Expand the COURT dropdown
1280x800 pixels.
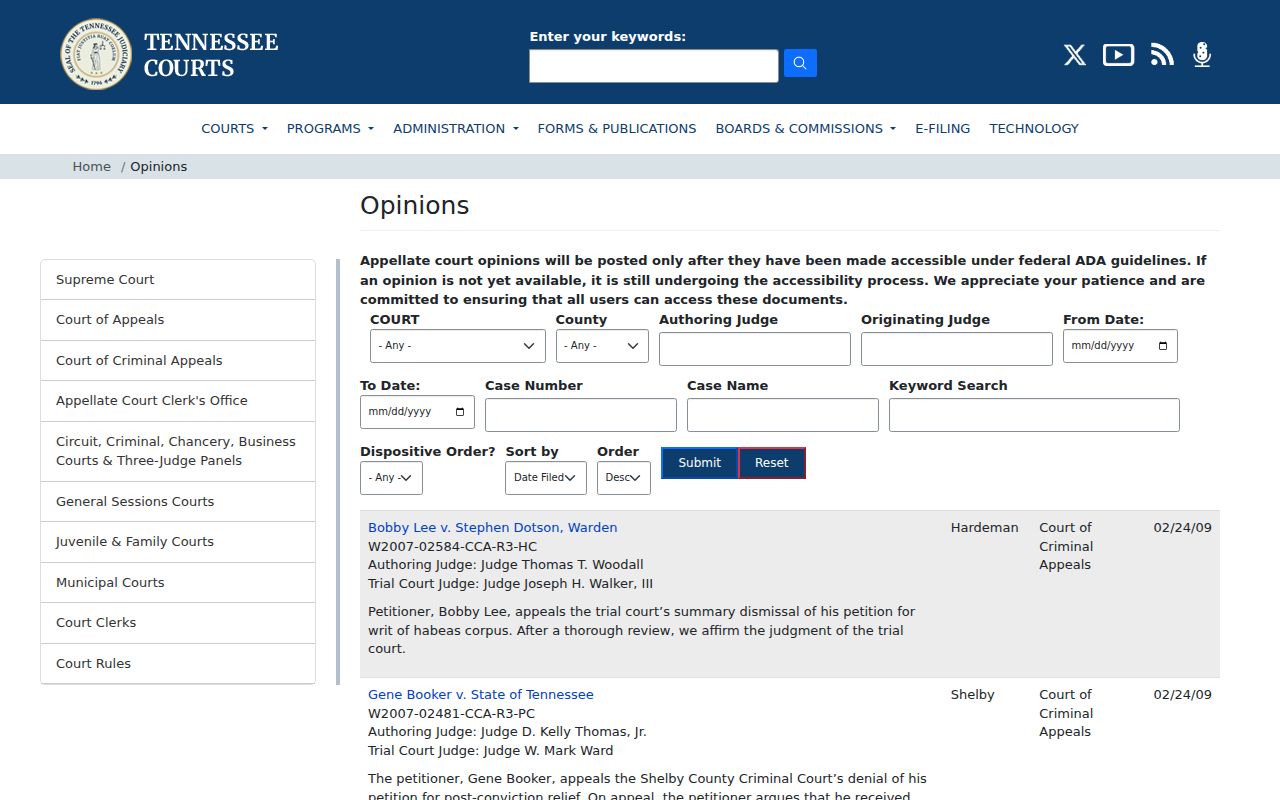(x=458, y=346)
